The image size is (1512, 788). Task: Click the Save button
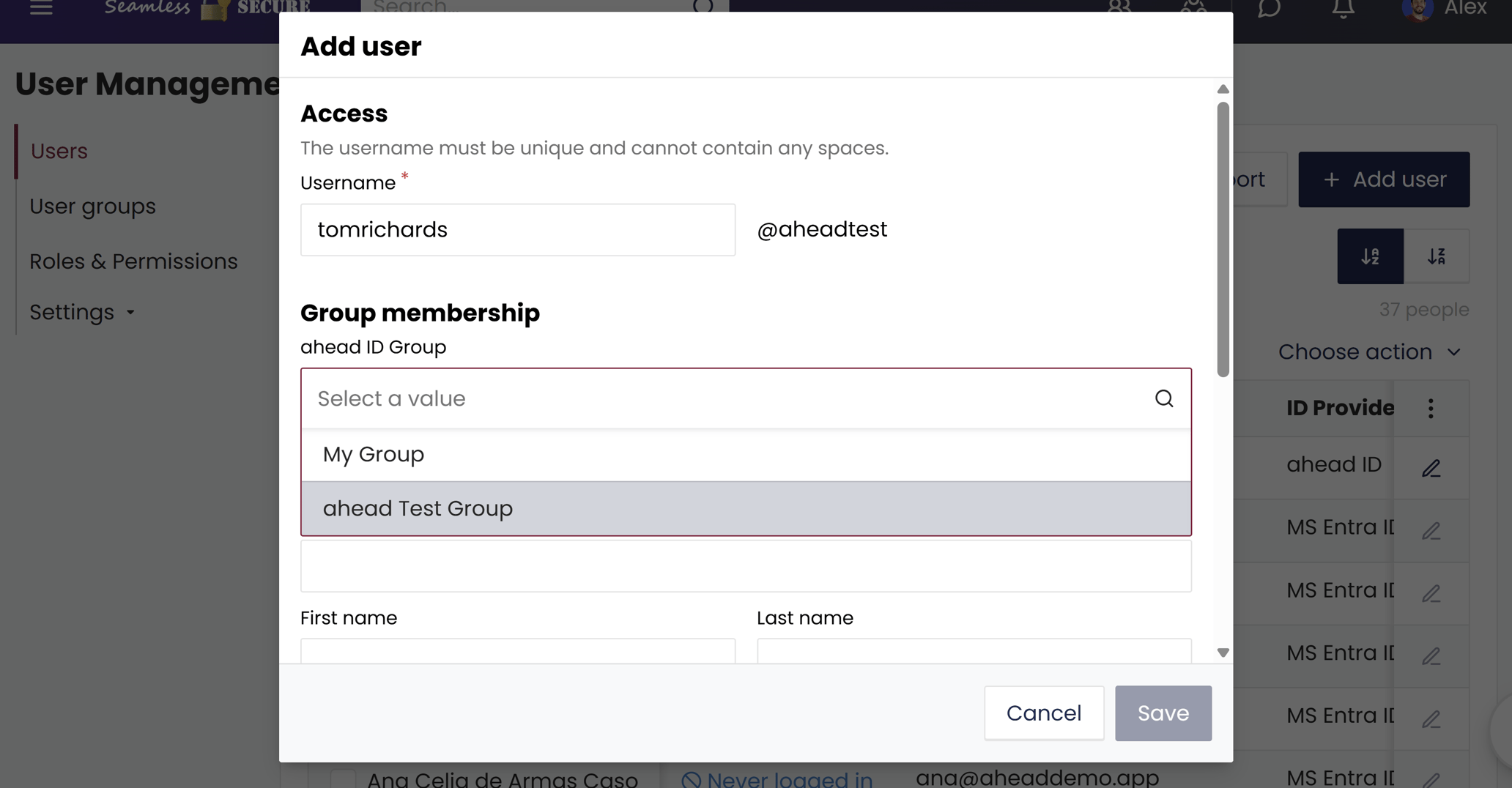(1163, 713)
